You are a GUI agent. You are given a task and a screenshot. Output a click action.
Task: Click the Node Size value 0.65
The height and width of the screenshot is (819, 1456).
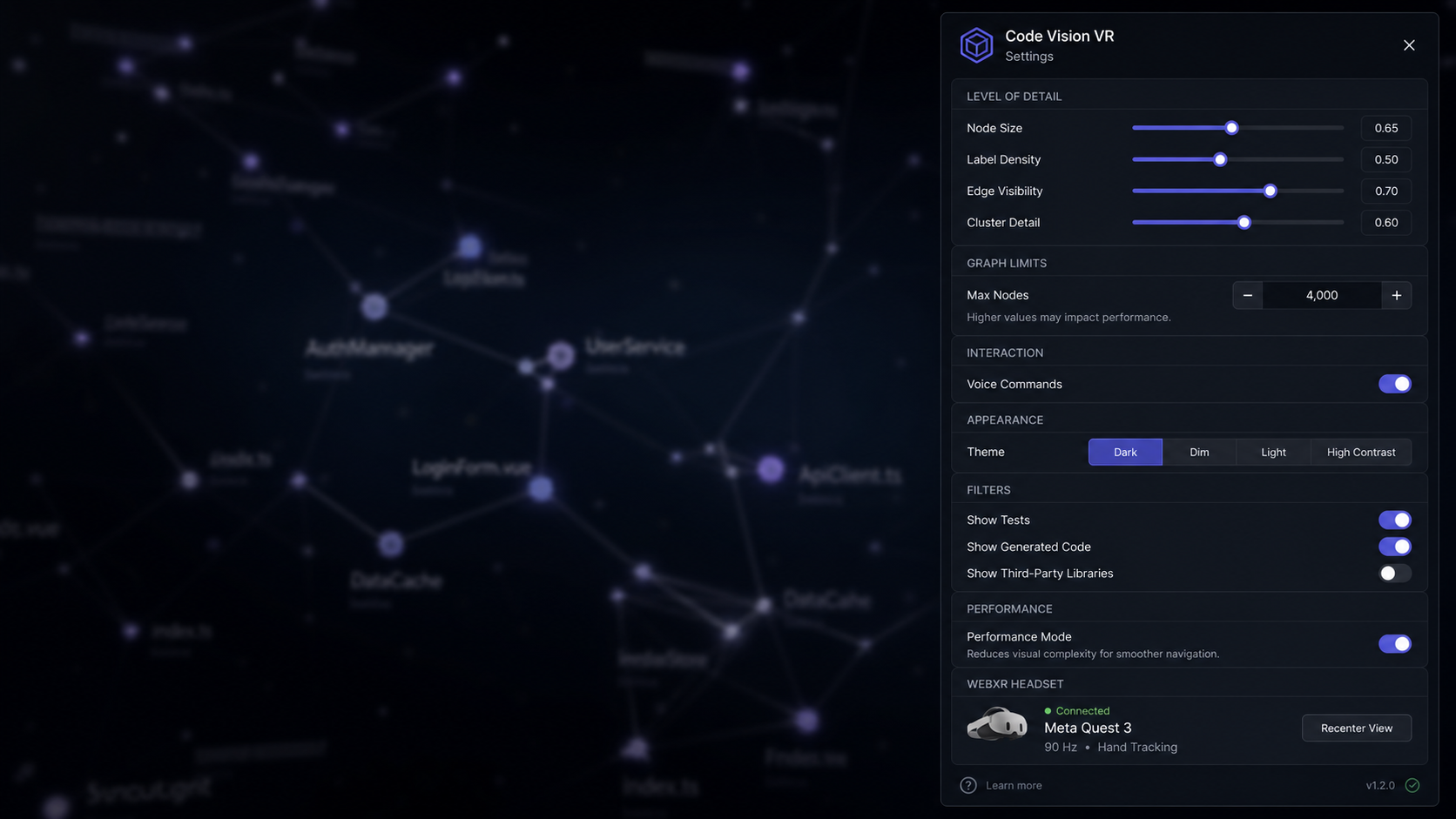click(x=1386, y=128)
